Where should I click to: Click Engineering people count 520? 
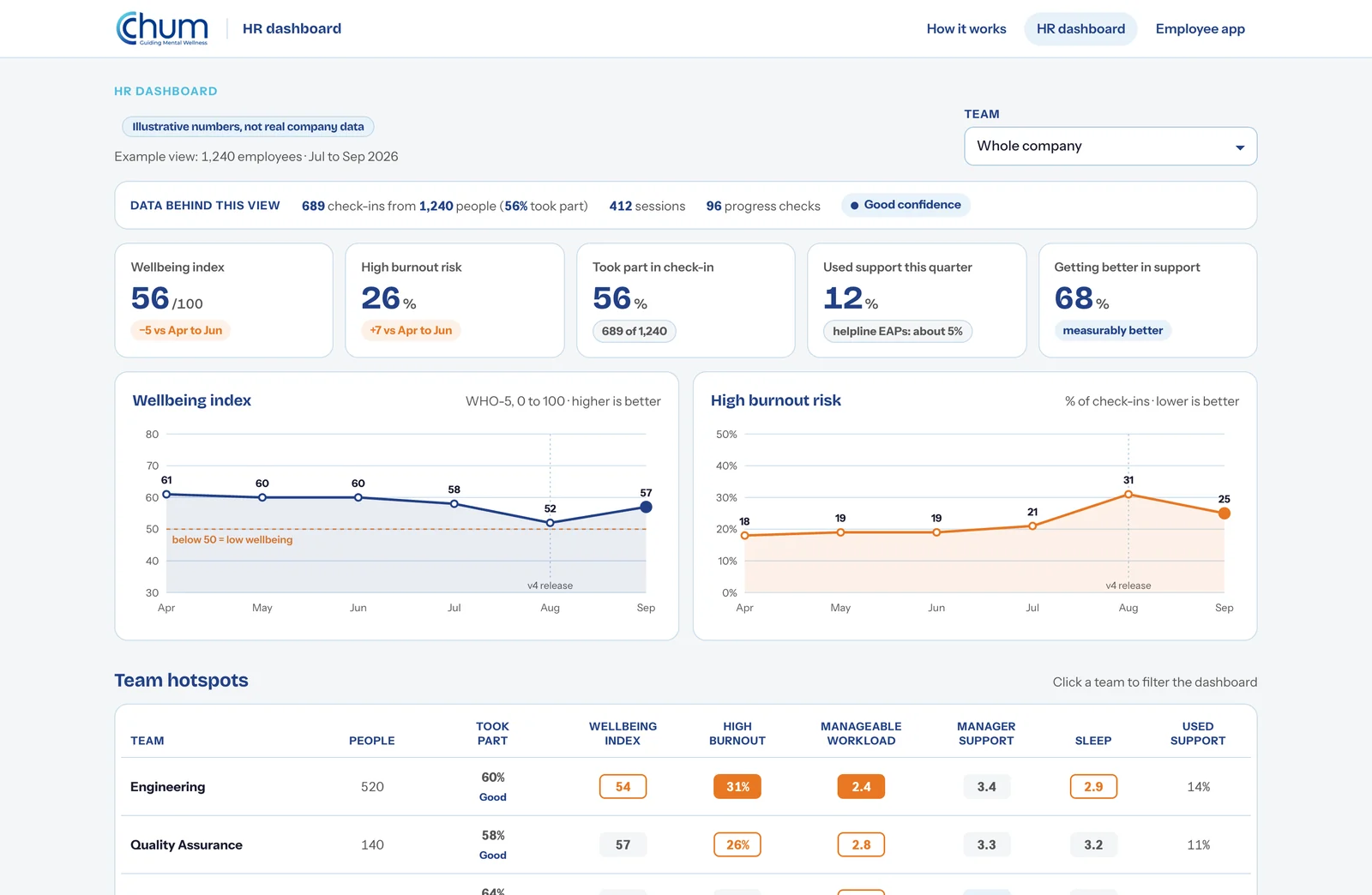coord(372,787)
